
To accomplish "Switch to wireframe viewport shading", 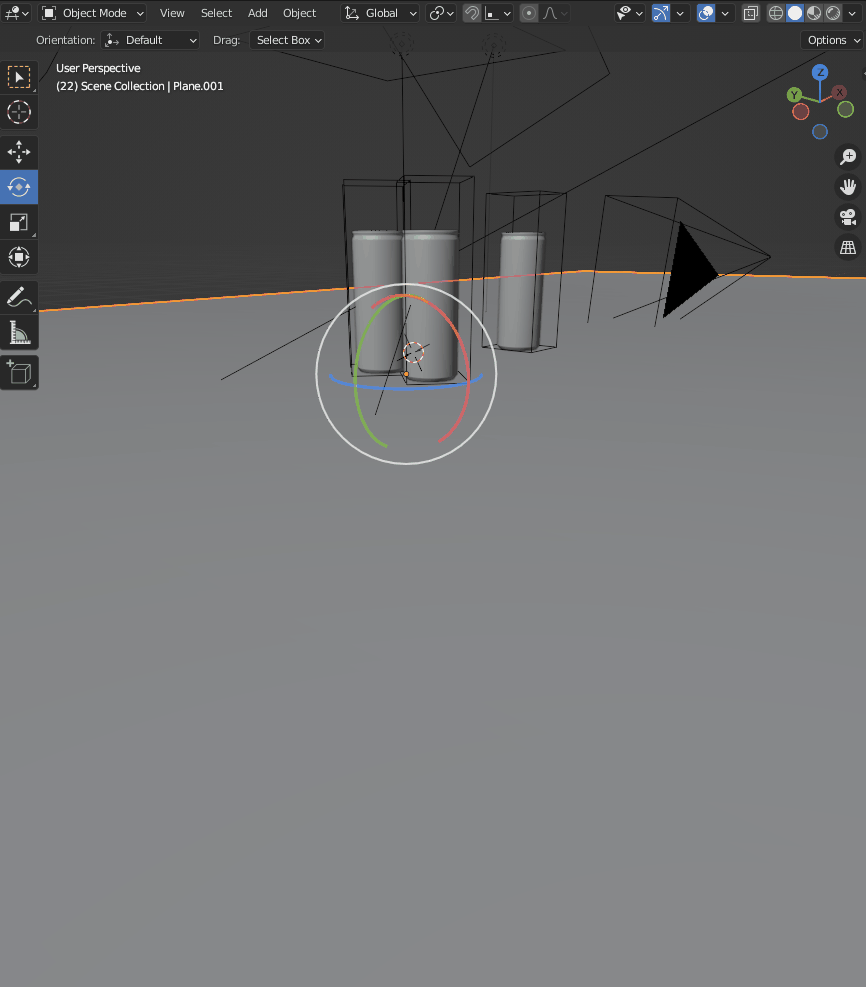I will (x=776, y=13).
